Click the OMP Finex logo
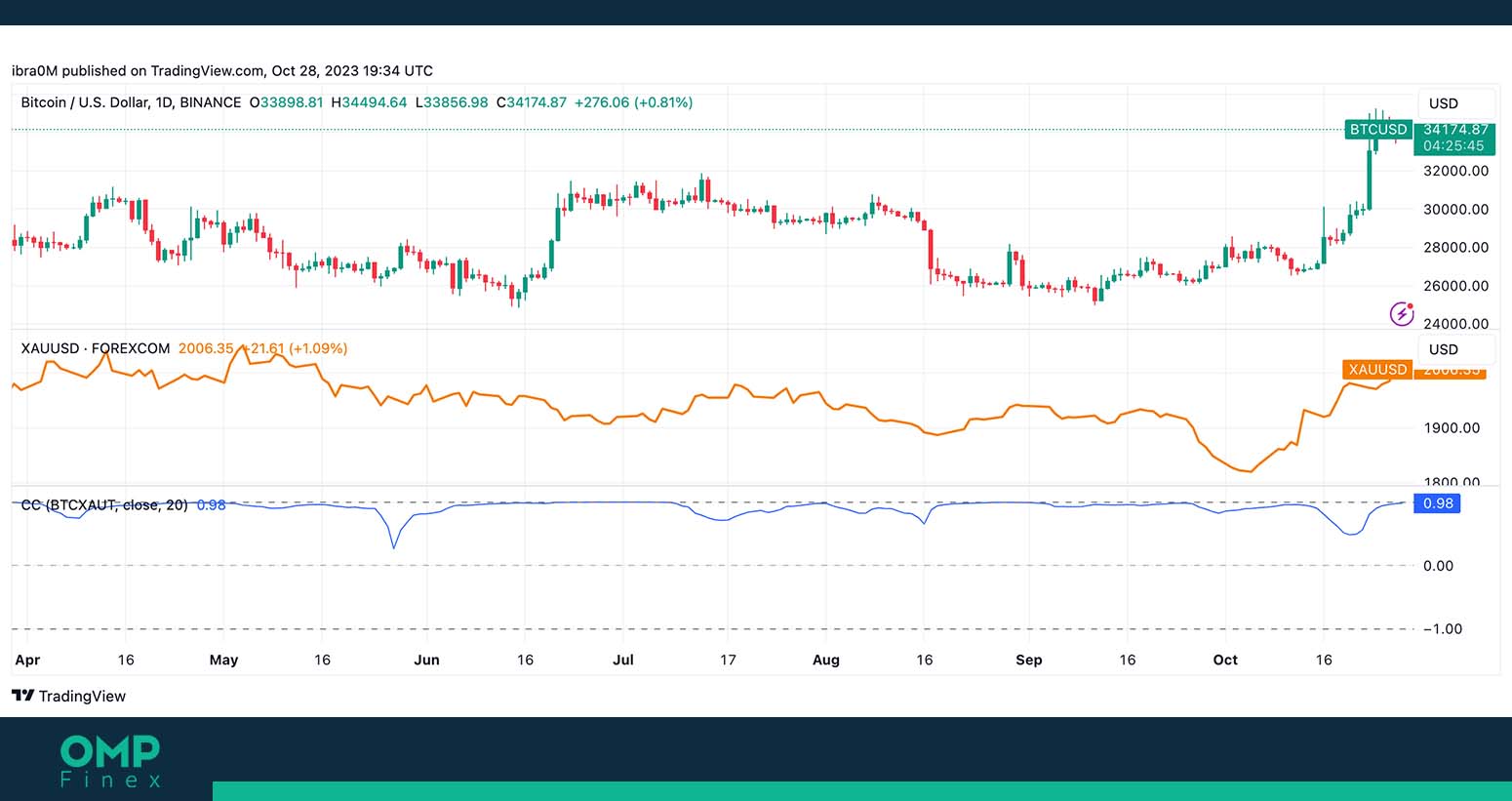Viewport: 1512px width, 801px height. [109, 761]
